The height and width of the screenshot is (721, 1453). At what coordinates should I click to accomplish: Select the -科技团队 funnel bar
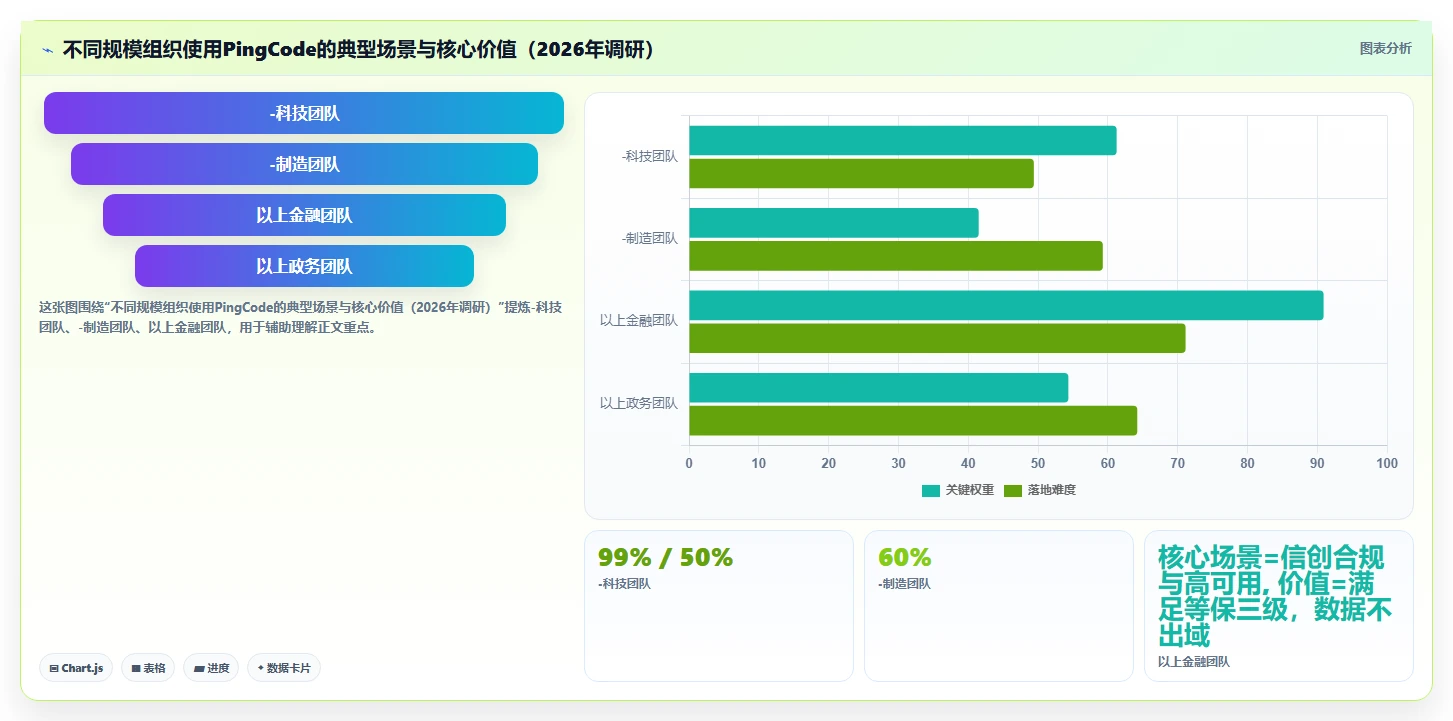pos(304,113)
